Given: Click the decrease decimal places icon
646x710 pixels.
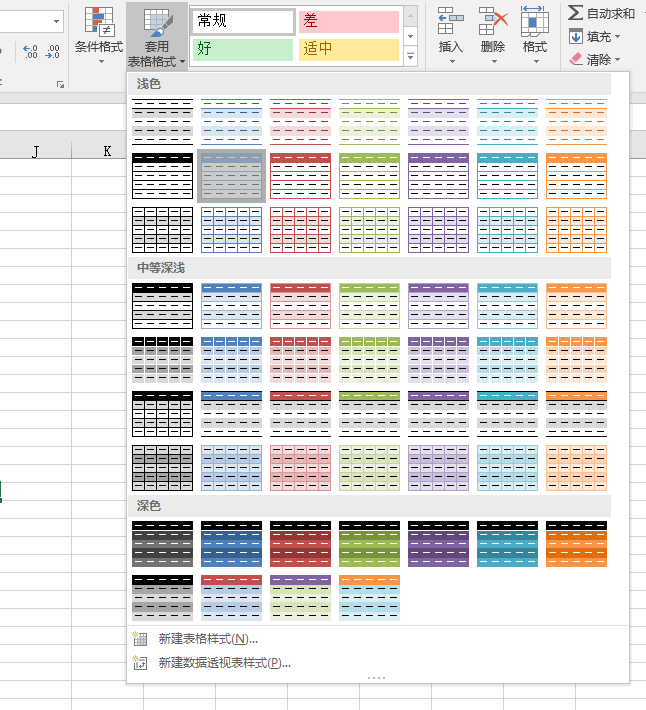Looking at the screenshot, I should pyautogui.click(x=53, y=51).
